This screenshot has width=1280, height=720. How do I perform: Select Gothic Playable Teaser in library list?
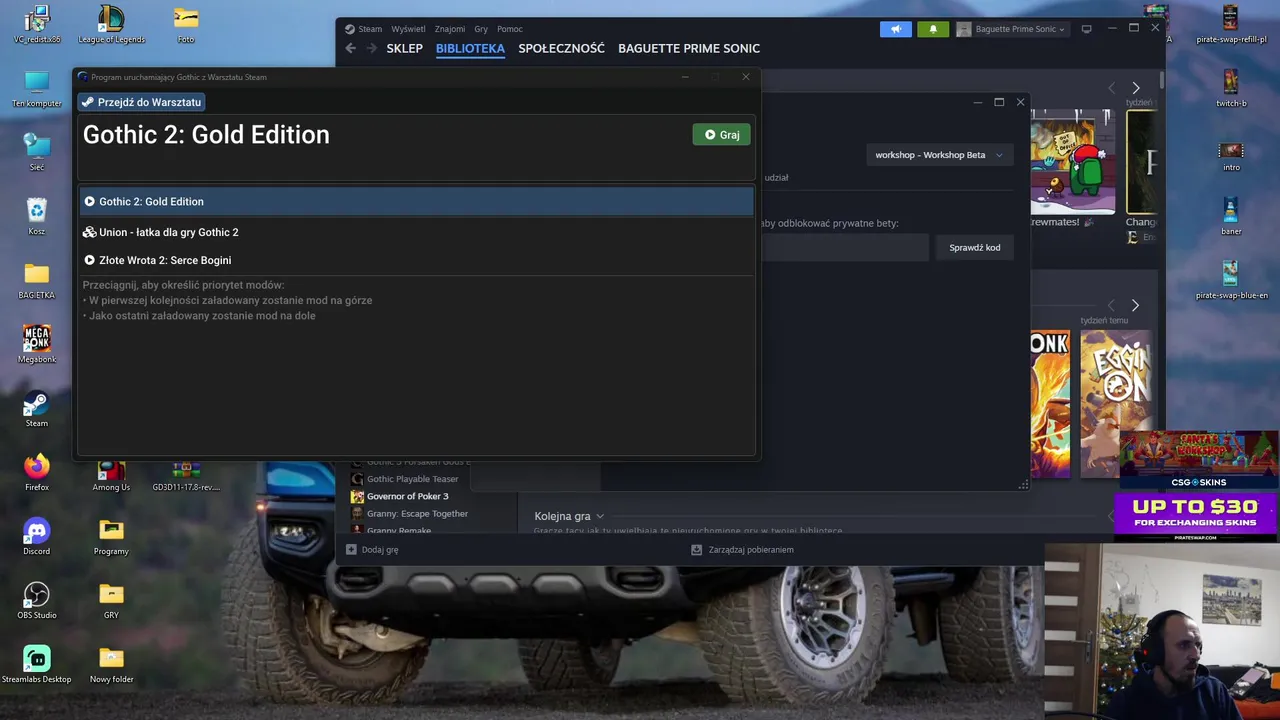coord(412,479)
